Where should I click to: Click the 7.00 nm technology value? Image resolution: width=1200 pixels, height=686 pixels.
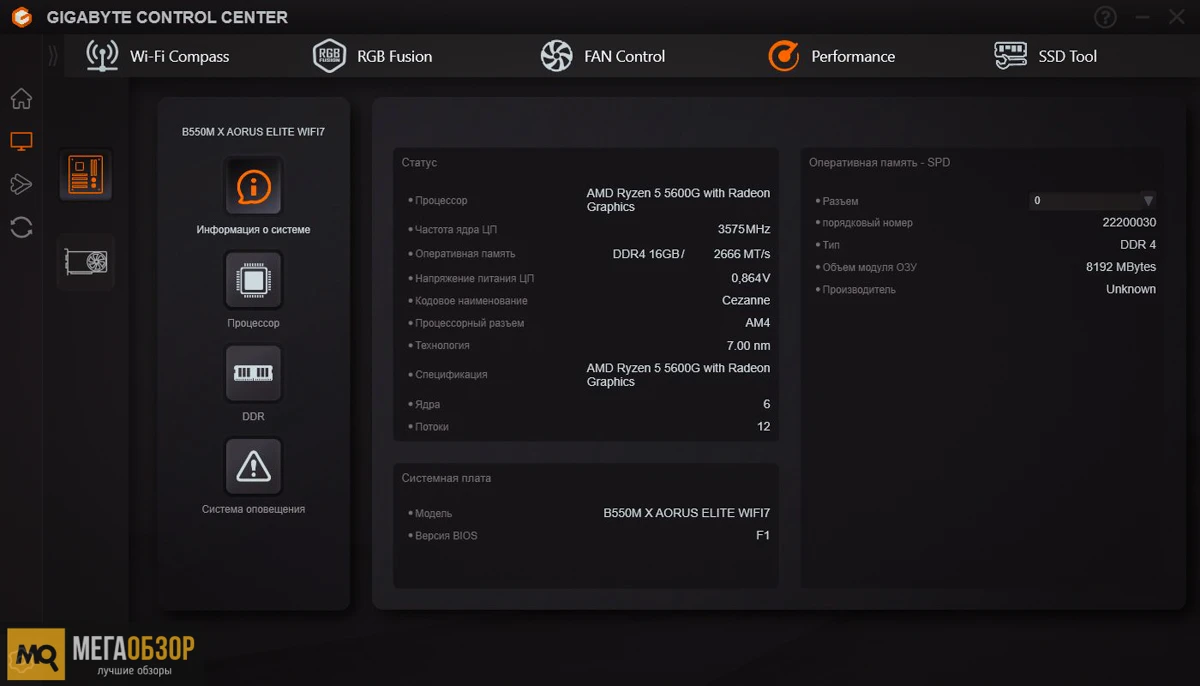click(x=749, y=345)
